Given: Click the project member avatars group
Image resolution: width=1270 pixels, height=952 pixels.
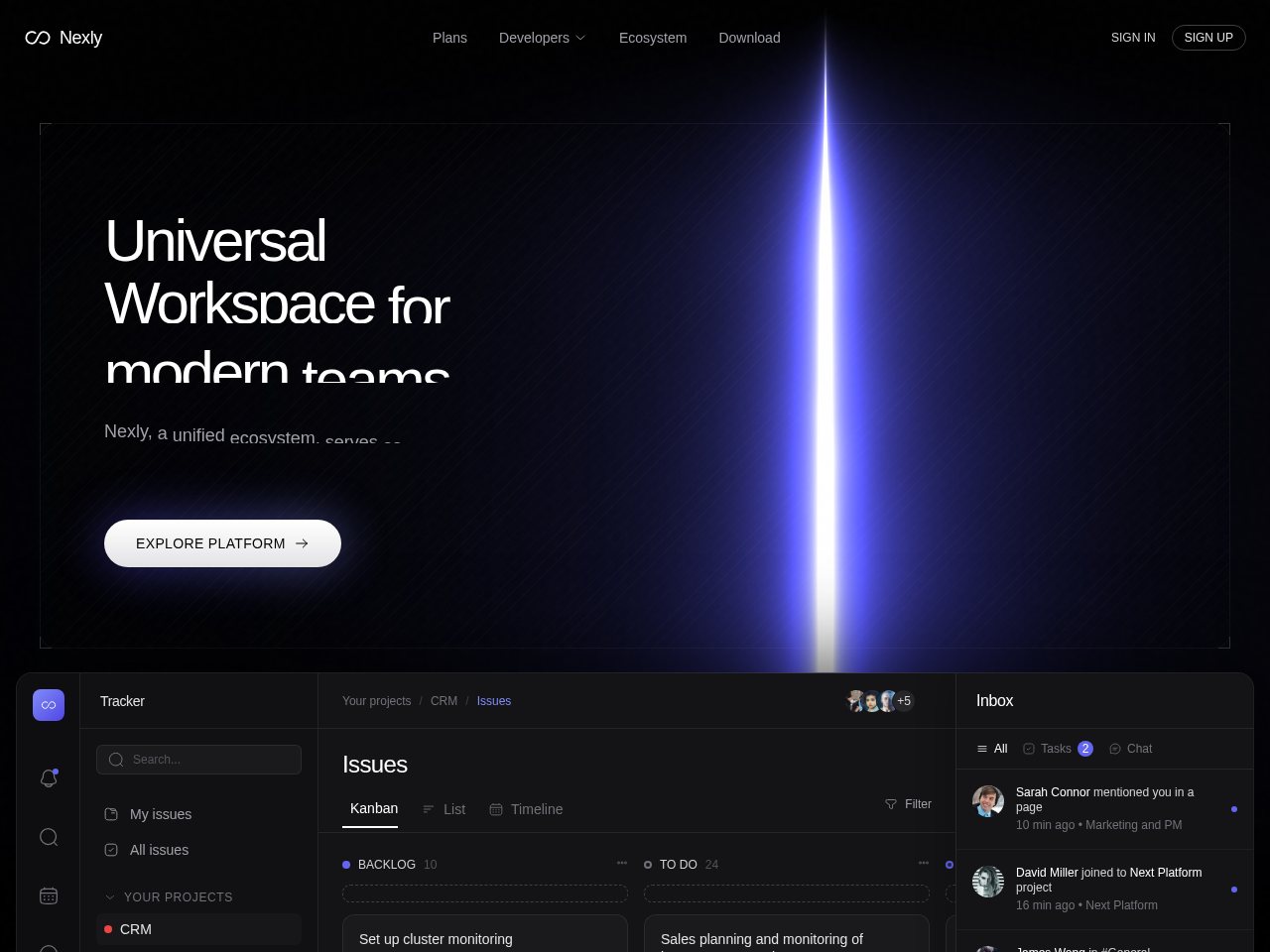Looking at the screenshot, I should pyautogui.click(x=879, y=701).
